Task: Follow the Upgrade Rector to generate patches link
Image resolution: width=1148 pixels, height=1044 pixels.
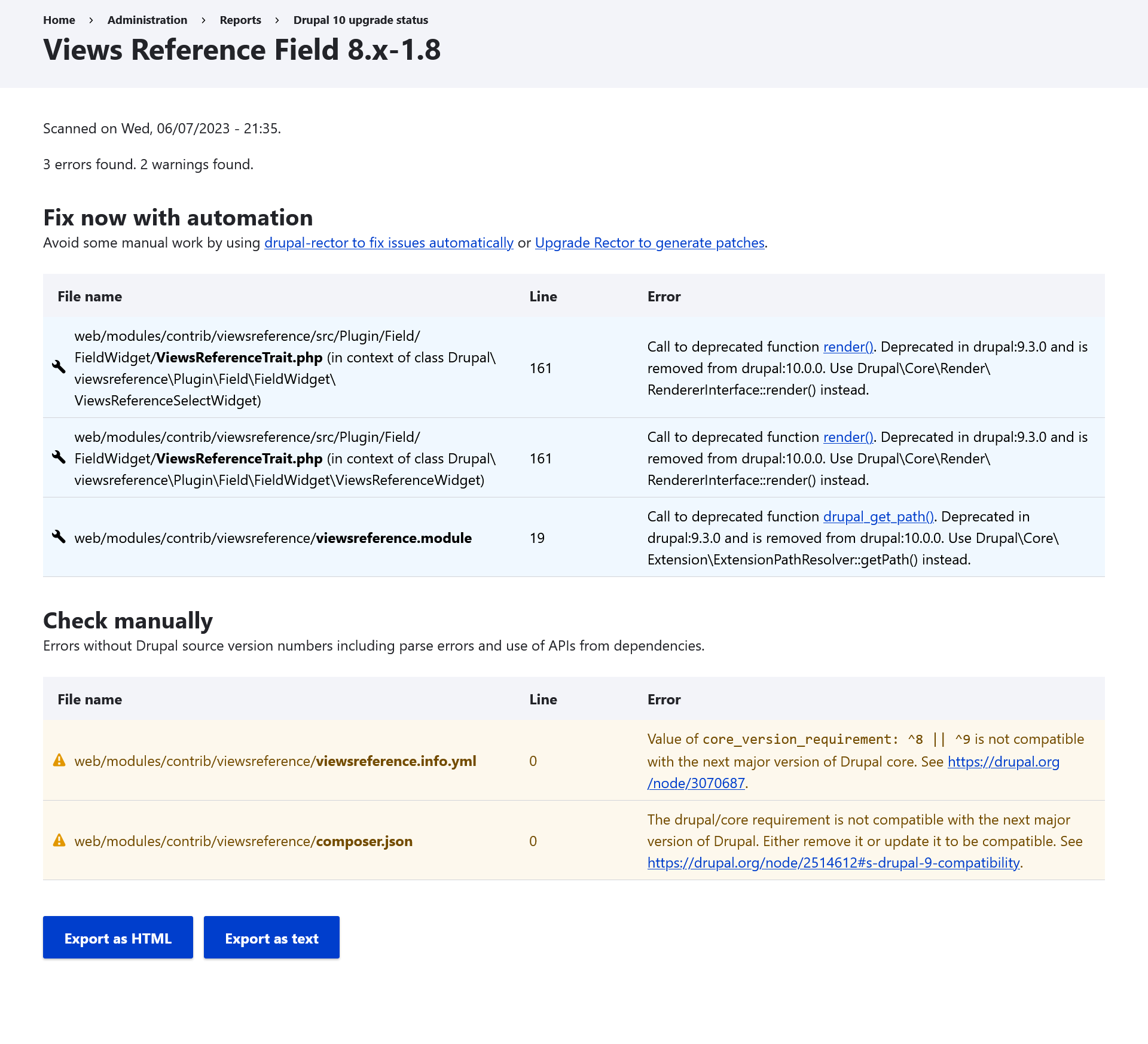Action: coord(649,243)
